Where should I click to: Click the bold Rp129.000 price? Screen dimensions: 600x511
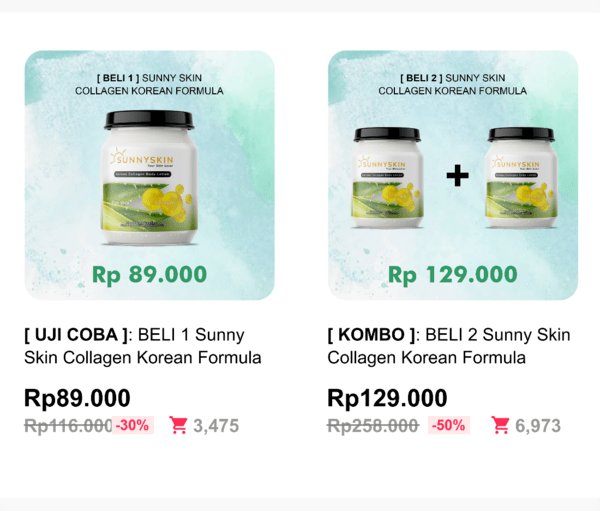pos(387,398)
